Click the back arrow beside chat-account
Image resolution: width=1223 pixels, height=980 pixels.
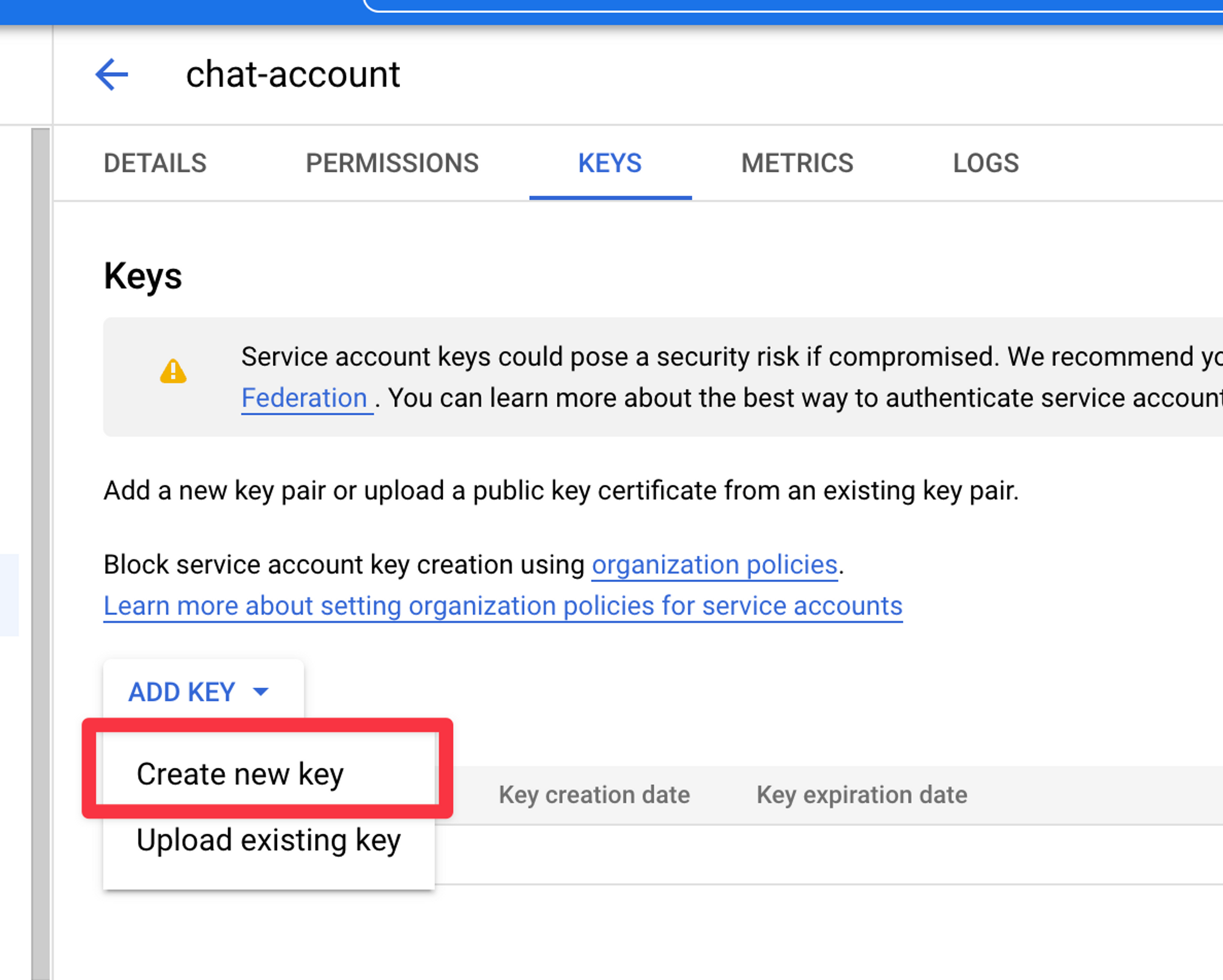(x=112, y=75)
